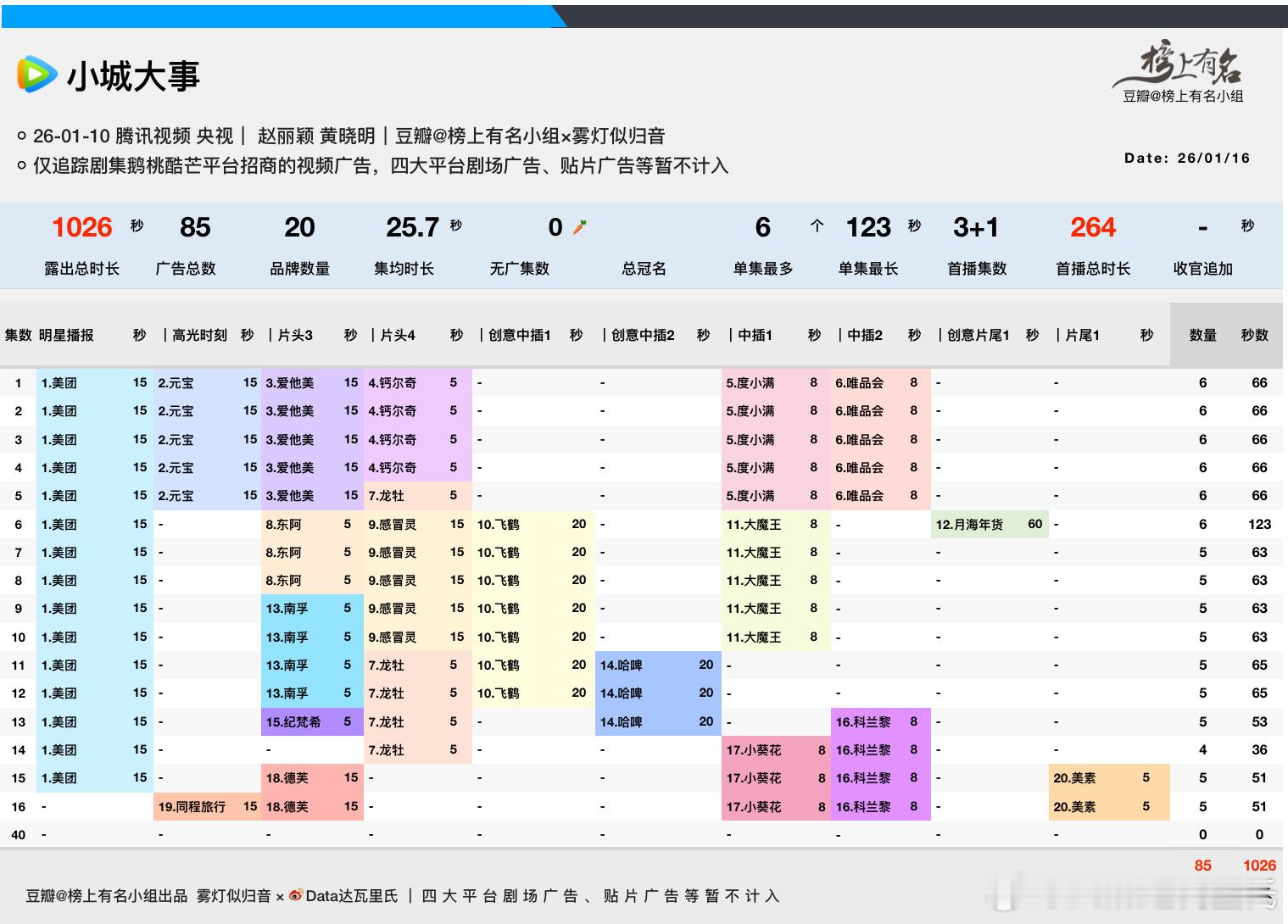Click the small red 1026 grand total under 秒数
Viewport: 1288px width, 924px height.
click(1259, 866)
